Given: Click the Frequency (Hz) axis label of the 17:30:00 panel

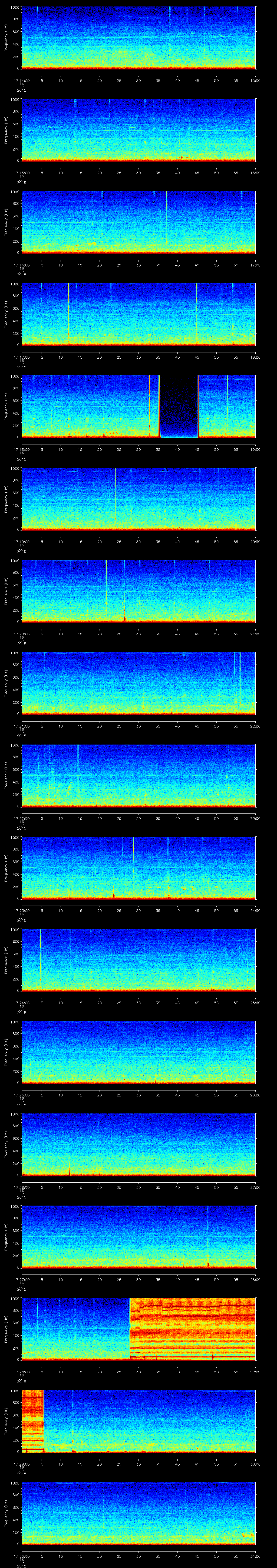Looking at the screenshot, I should (x=7, y=1514).
